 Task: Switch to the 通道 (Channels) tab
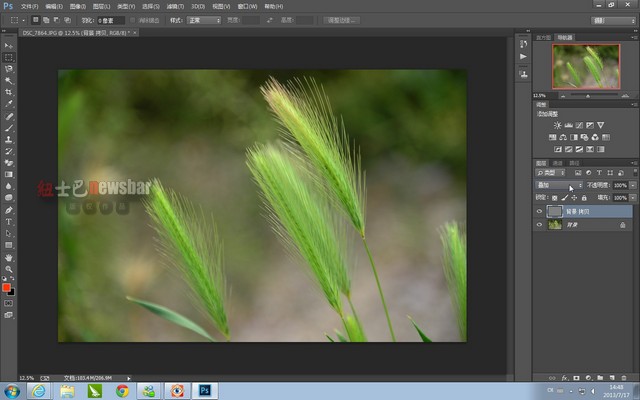point(558,162)
